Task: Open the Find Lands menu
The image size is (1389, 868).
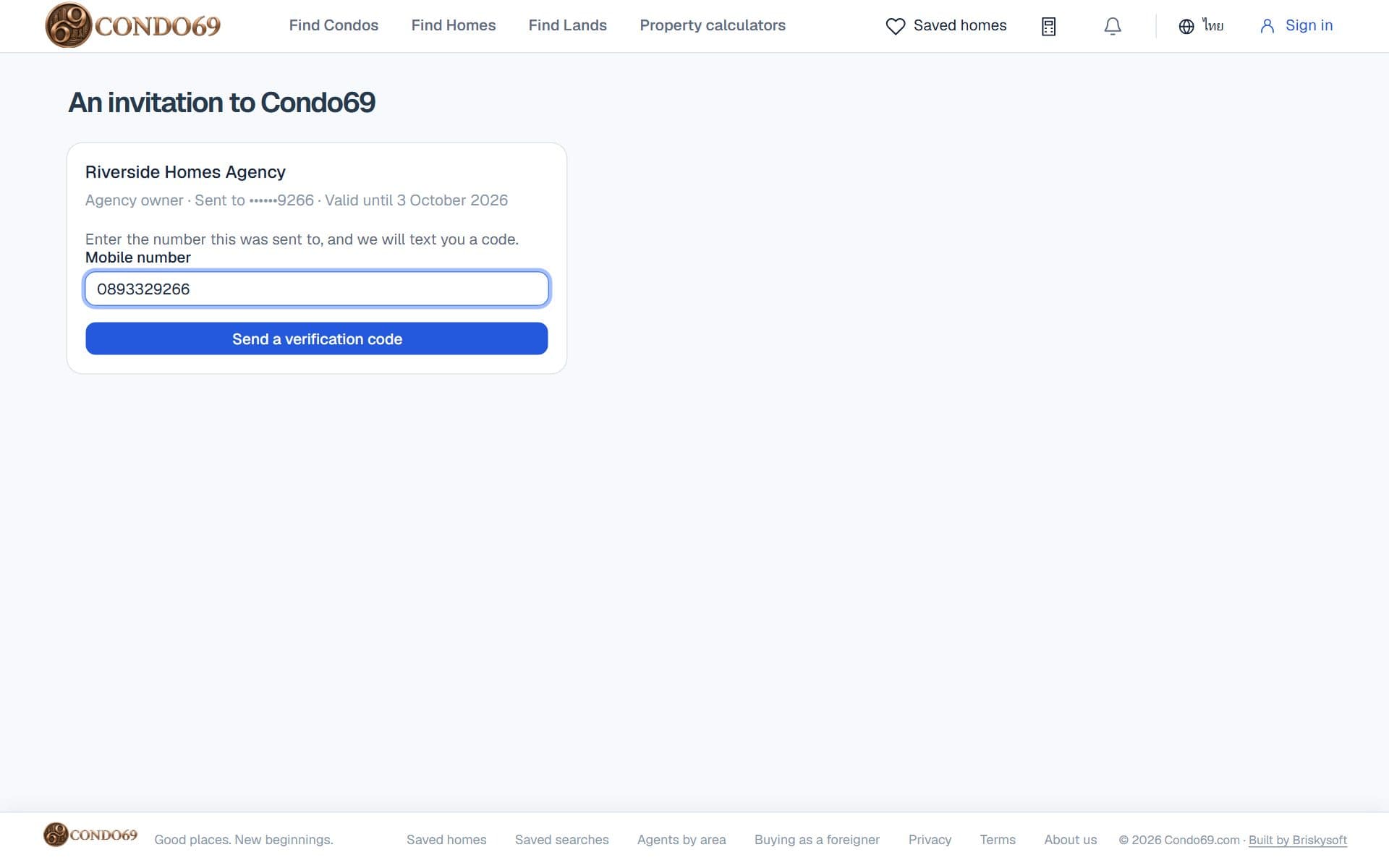Action: (x=567, y=25)
